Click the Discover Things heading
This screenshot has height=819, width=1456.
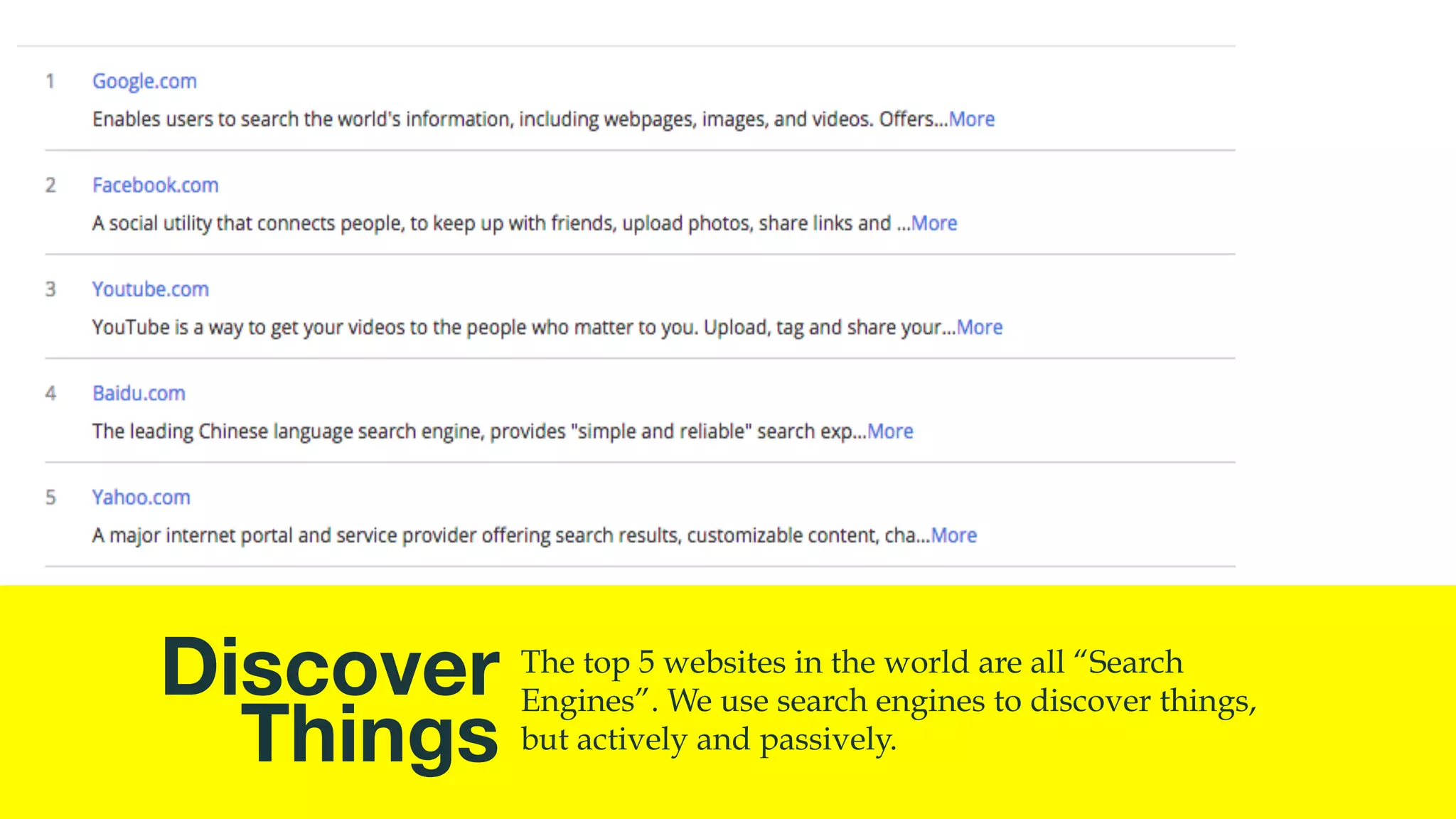(331, 700)
